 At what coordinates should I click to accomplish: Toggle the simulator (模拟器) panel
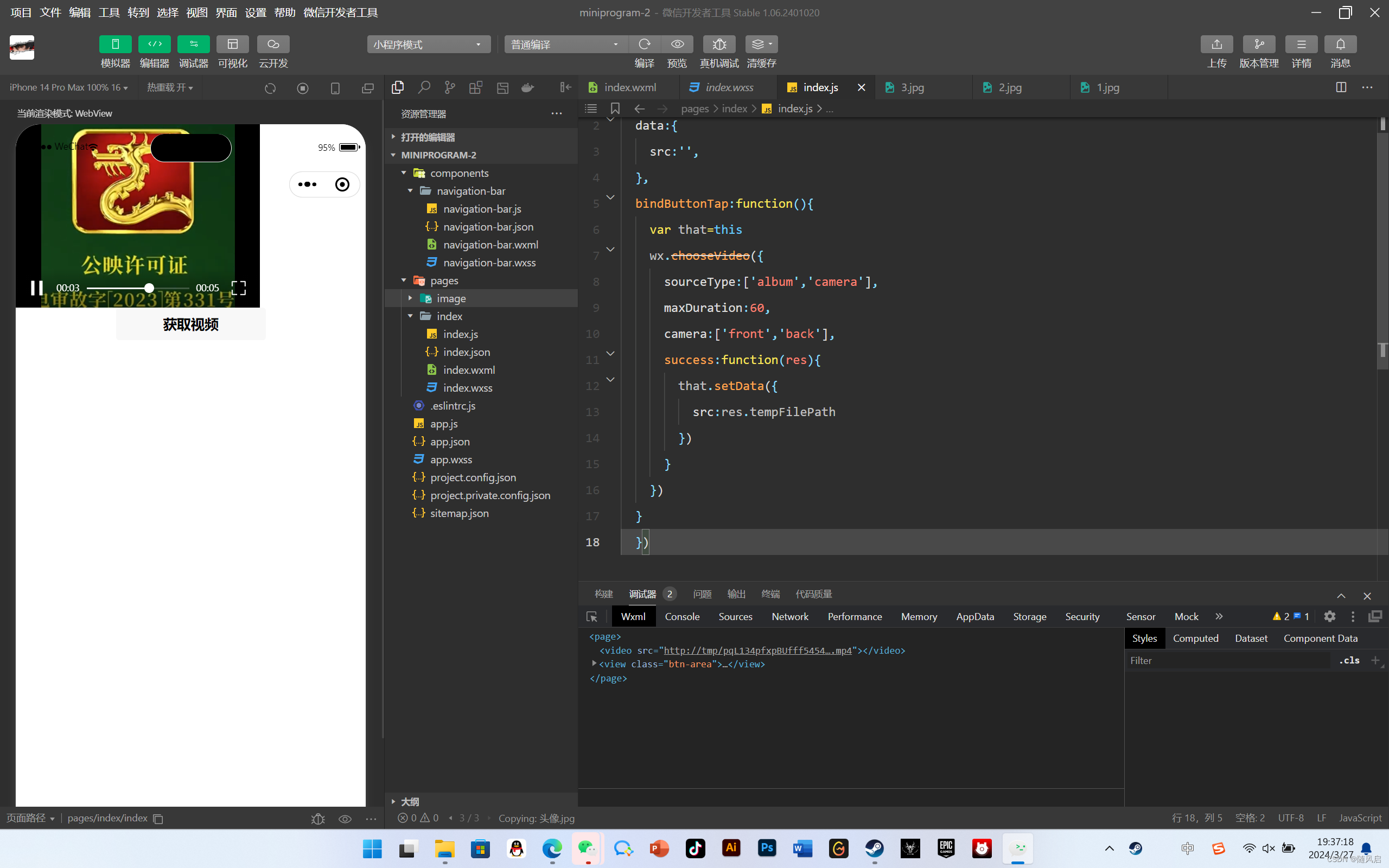tap(115, 44)
